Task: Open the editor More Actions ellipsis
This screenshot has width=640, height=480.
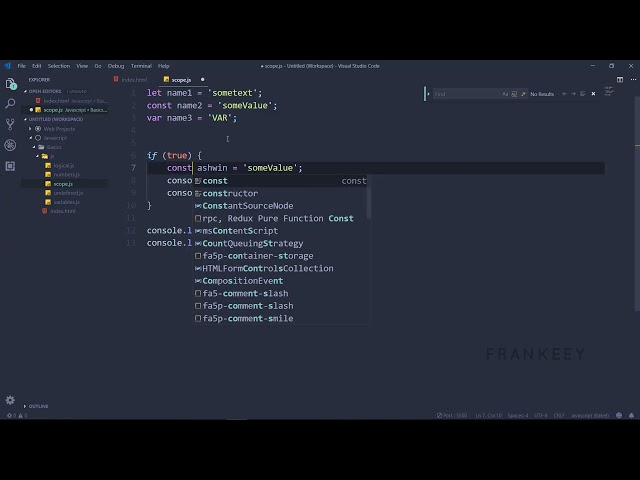Action: (633, 80)
